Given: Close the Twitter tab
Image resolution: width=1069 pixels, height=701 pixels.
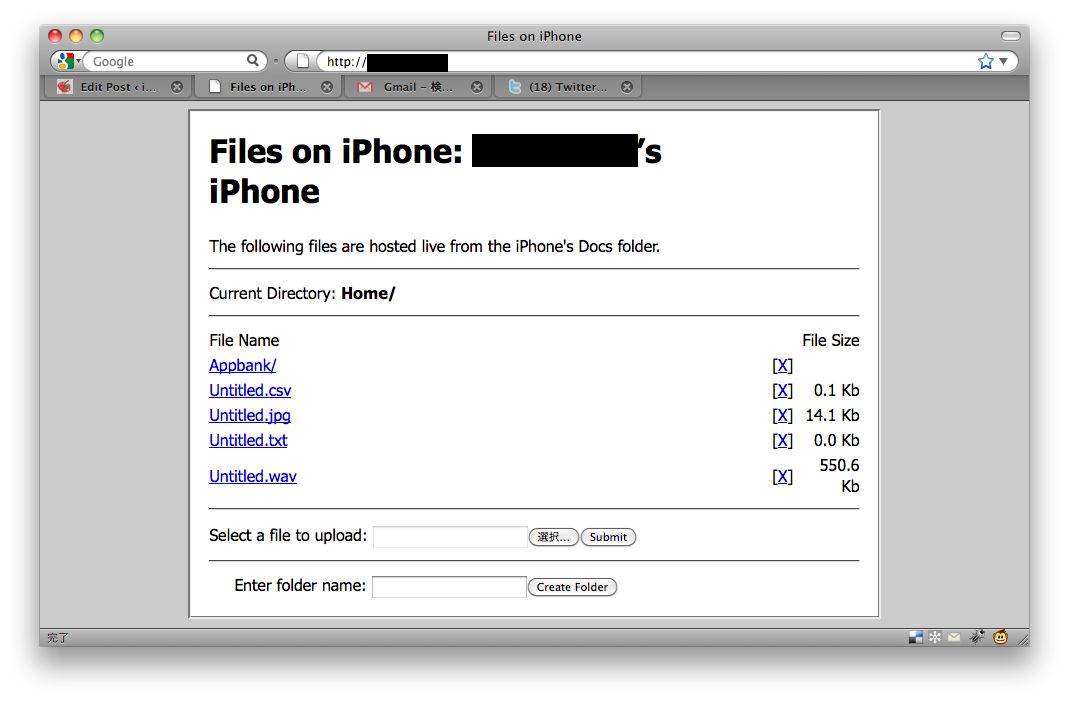Looking at the screenshot, I should (627, 87).
